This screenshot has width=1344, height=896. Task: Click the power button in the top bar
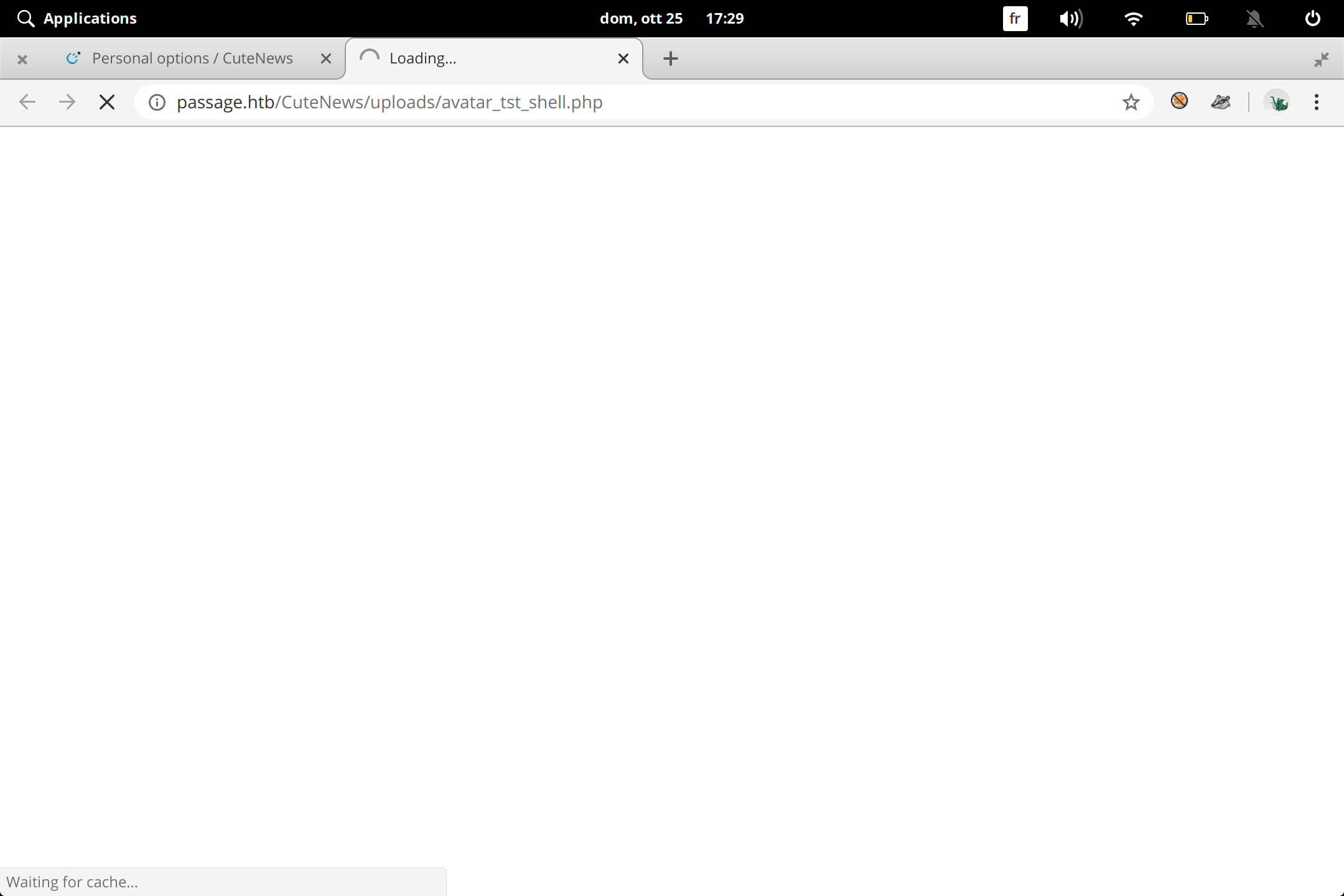1312,18
